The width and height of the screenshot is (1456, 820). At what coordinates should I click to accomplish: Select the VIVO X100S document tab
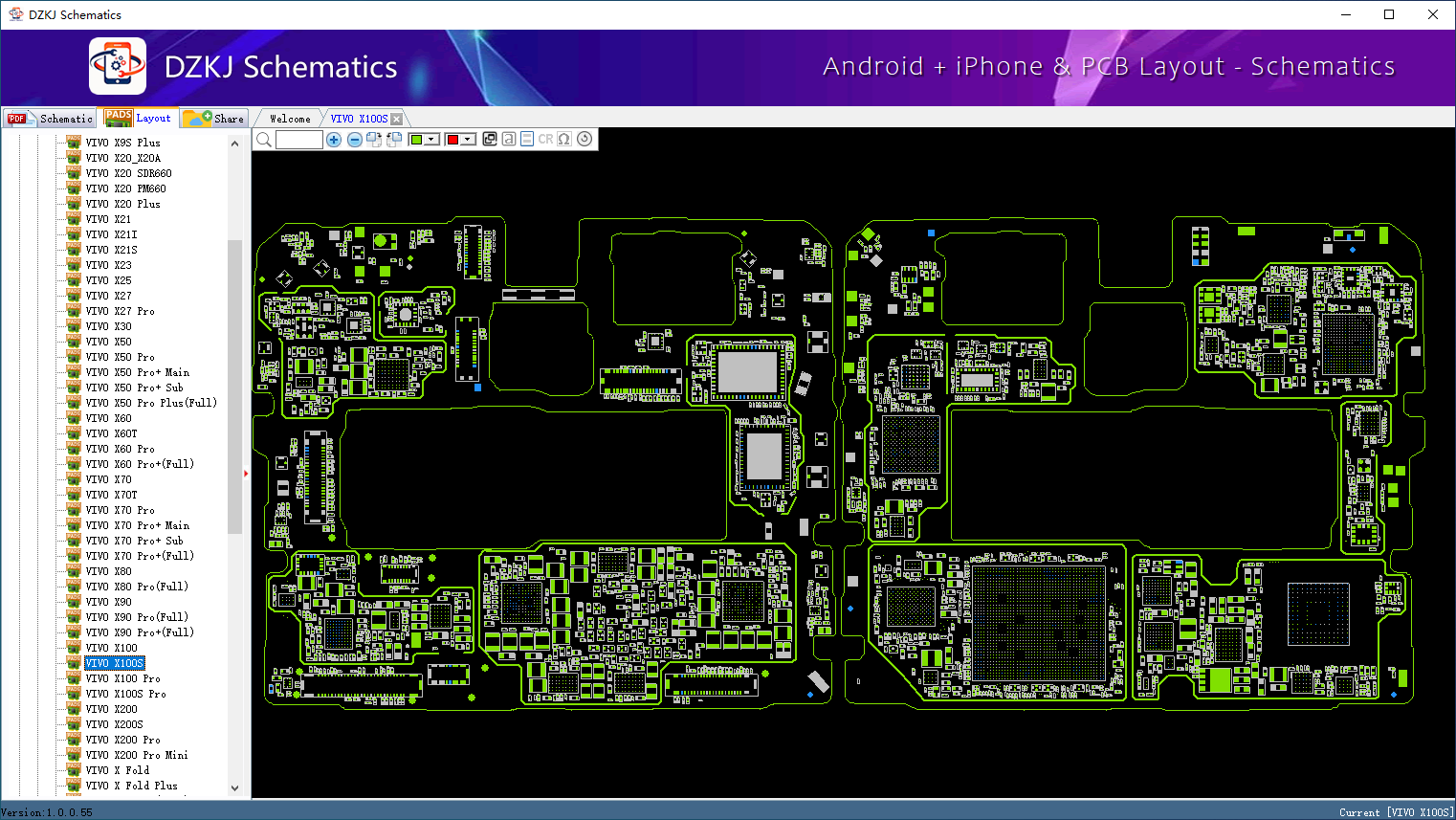point(359,119)
